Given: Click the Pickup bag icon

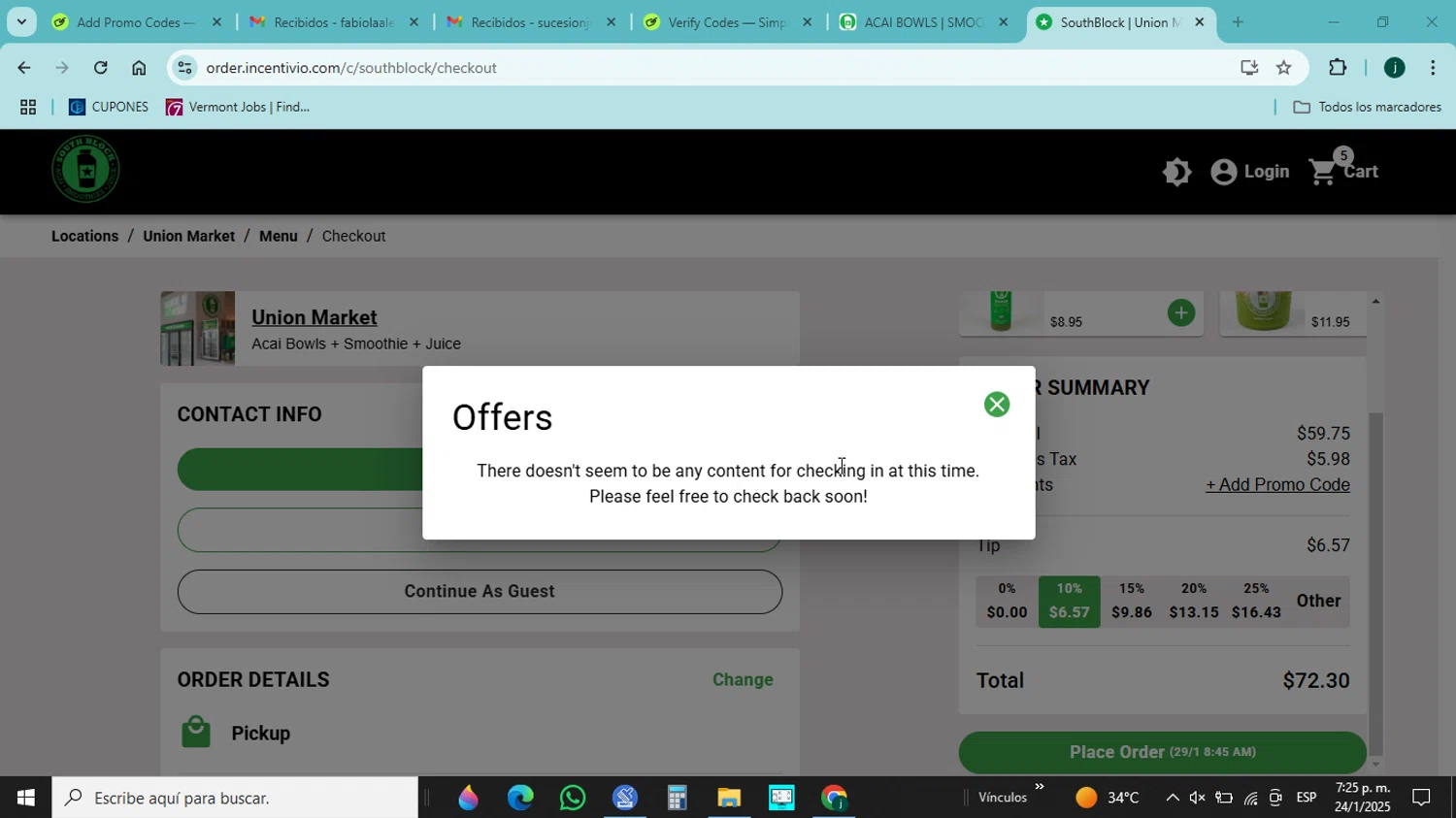Looking at the screenshot, I should click(x=196, y=733).
